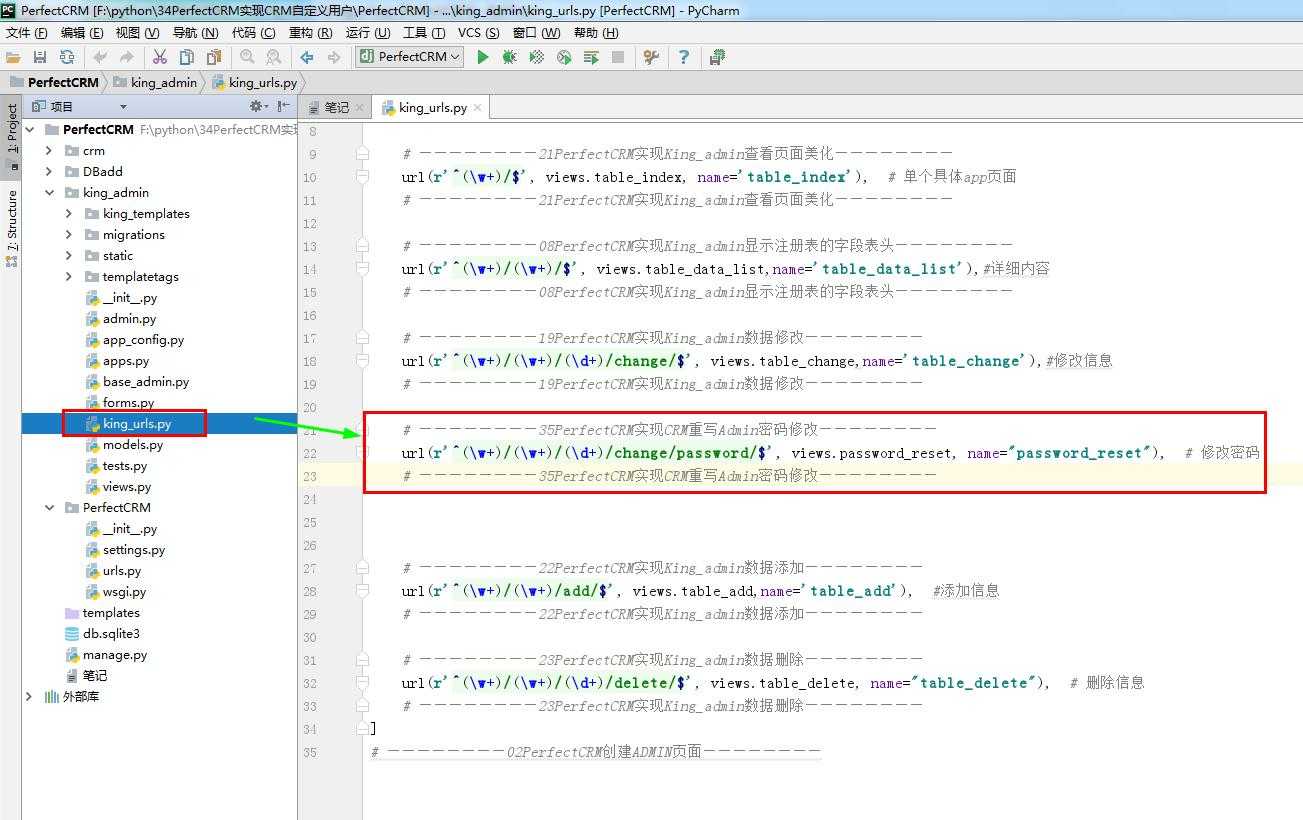Click the Undo arrow in toolbar
The height and width of the screenshot is (820, 1303).
[100, 57]
